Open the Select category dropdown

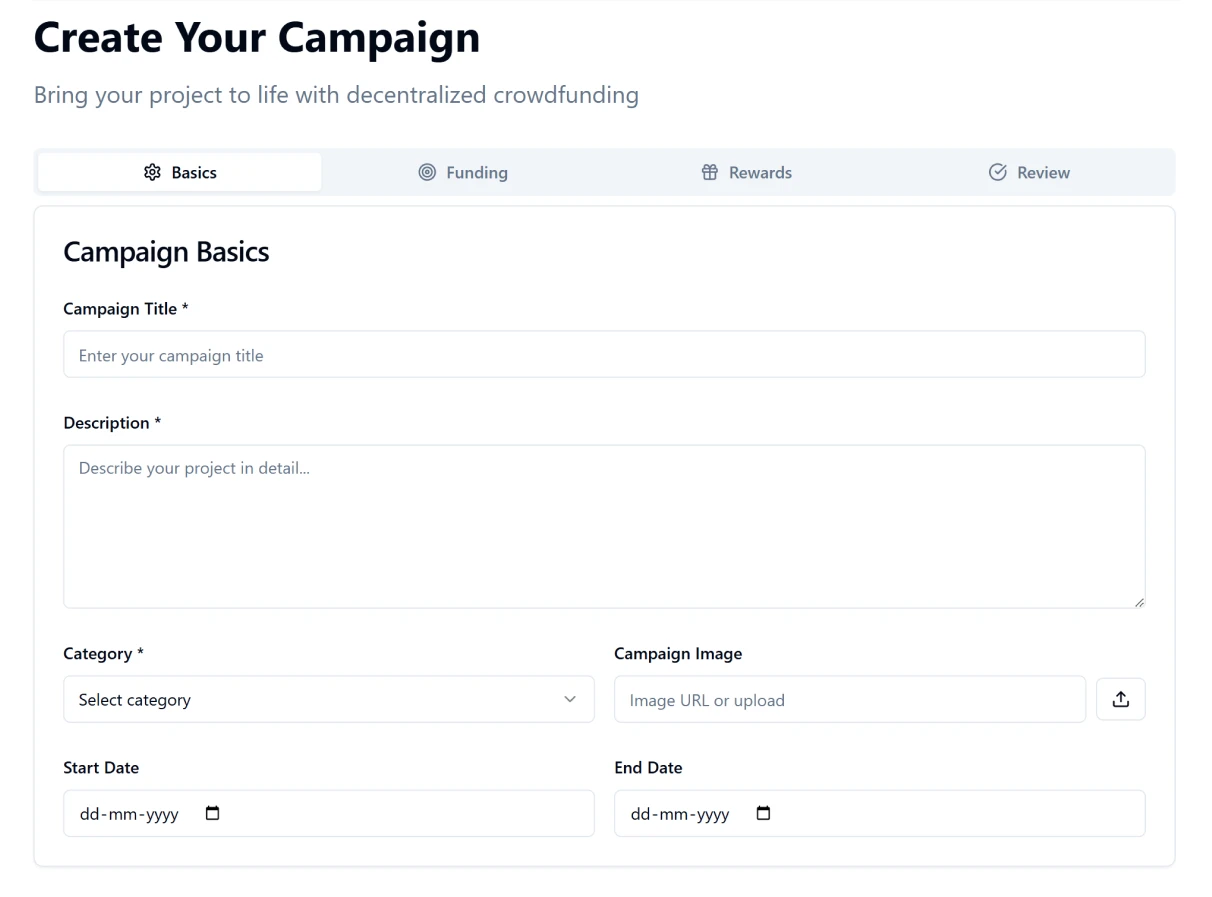[x=329, y=699]
